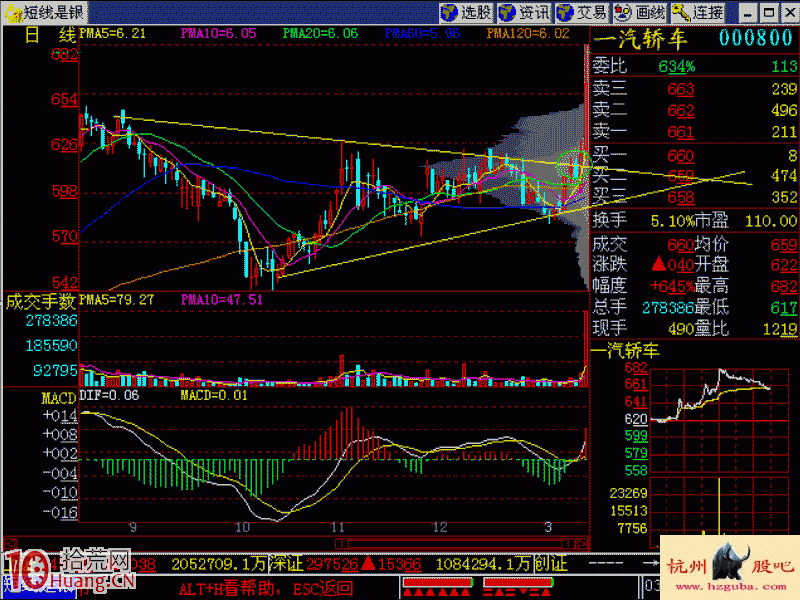The image size is (800, 600).
Task: Click the month 11 label on the time axis
Action: 337,527
